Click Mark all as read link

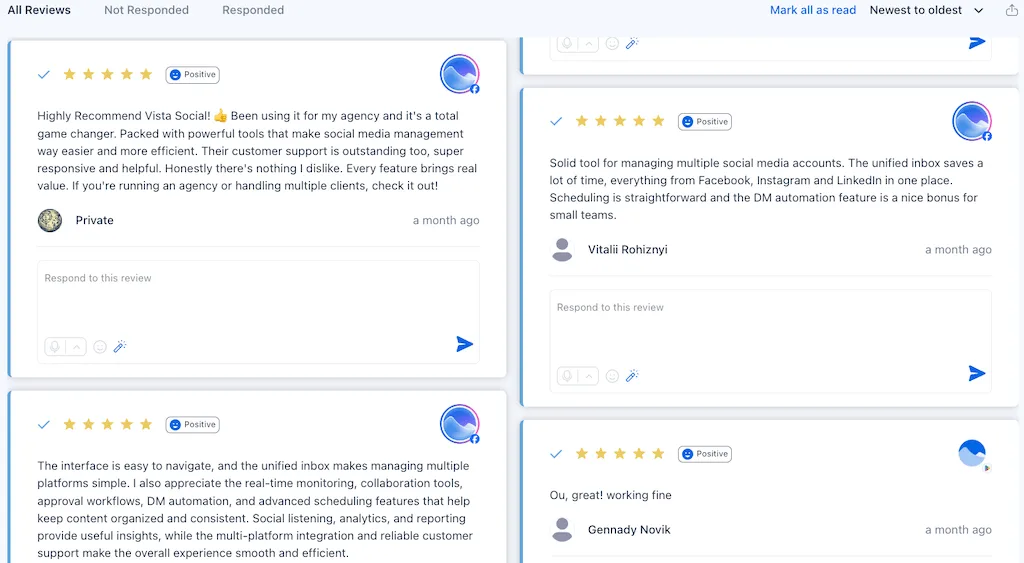point(812,10)
